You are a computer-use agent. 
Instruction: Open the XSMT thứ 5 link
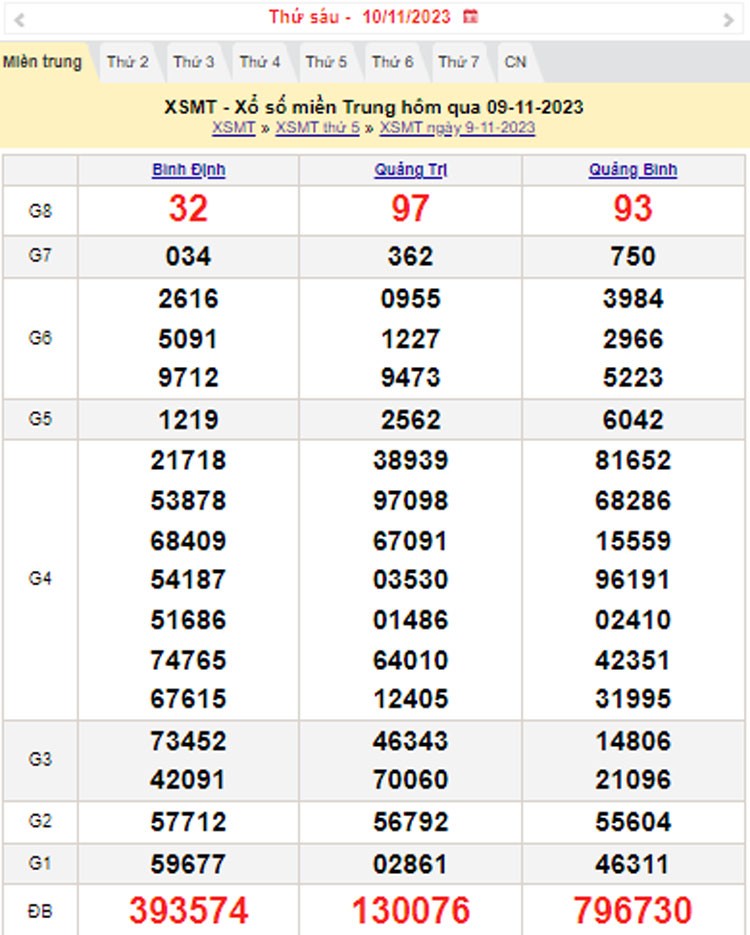(x=317, y=128)
